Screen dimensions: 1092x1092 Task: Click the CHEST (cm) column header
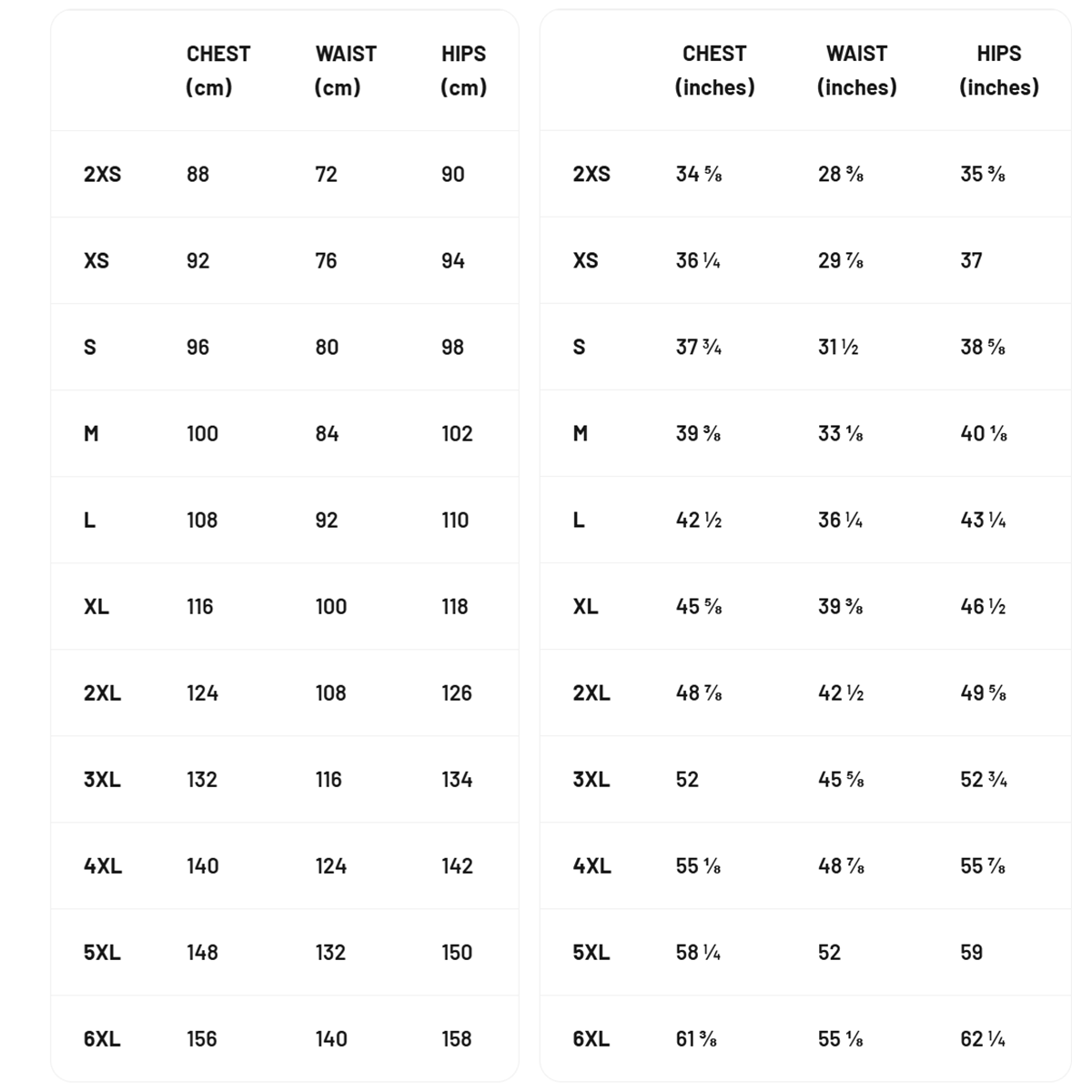tap(217, 70)
